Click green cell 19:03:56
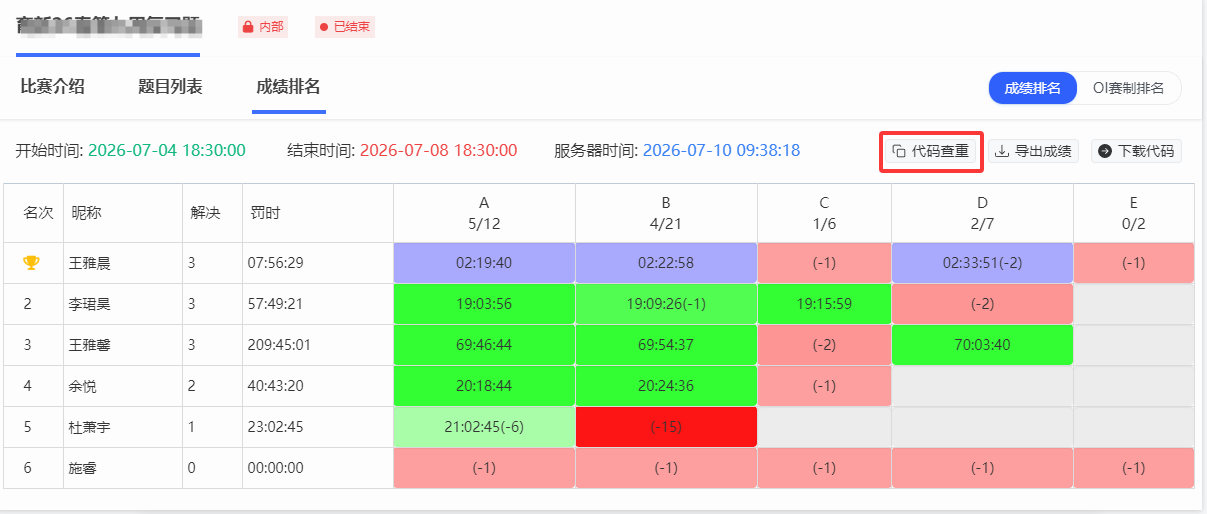 tap(484, 304)
